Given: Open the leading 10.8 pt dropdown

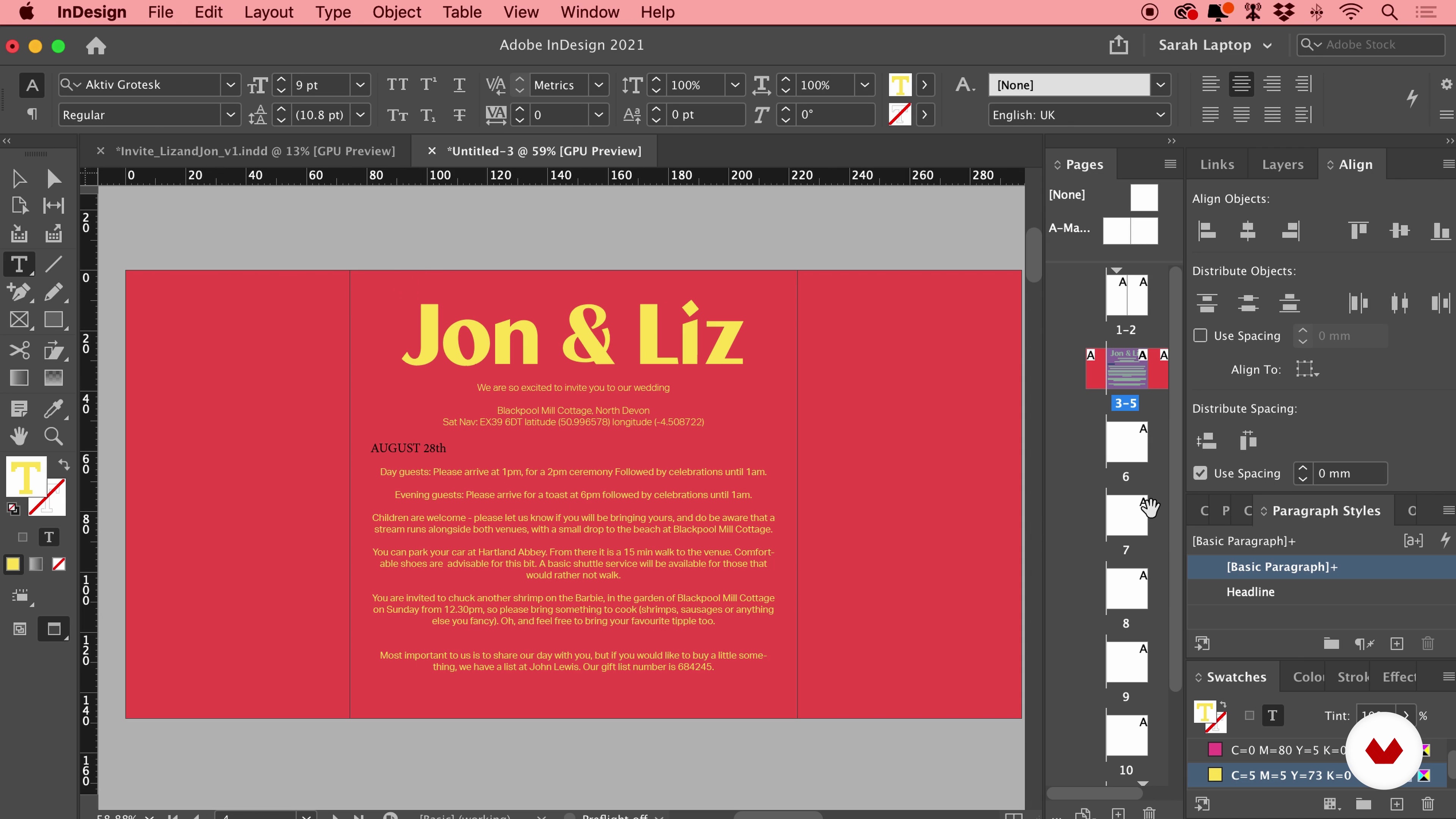Looking at the screenshot, I should pyautogui.click(x=360, y=115).
